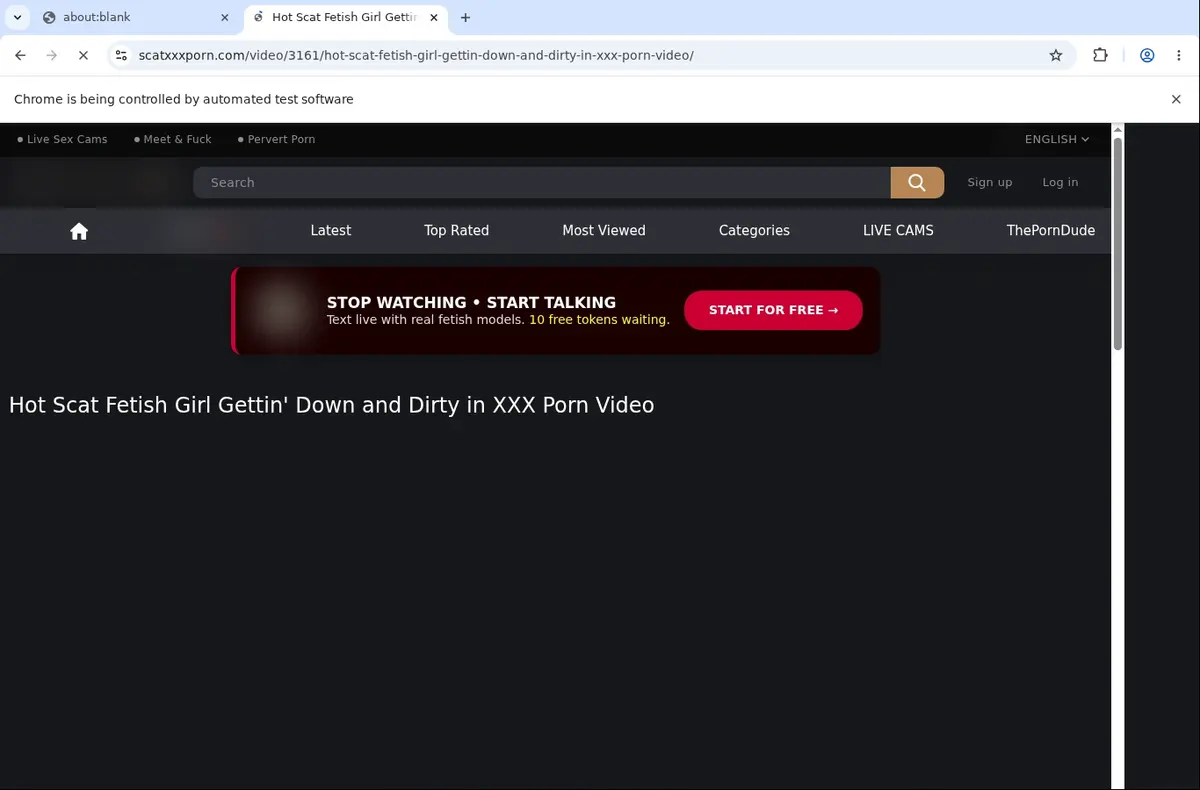
Task: Click the magnifying glass search button
Action: point(917,182)
